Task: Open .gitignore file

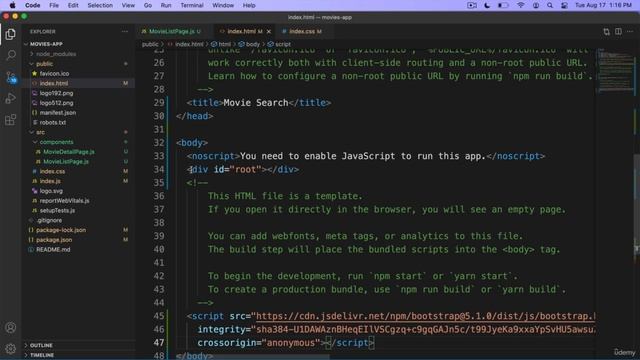Action: tap(49, 220)
